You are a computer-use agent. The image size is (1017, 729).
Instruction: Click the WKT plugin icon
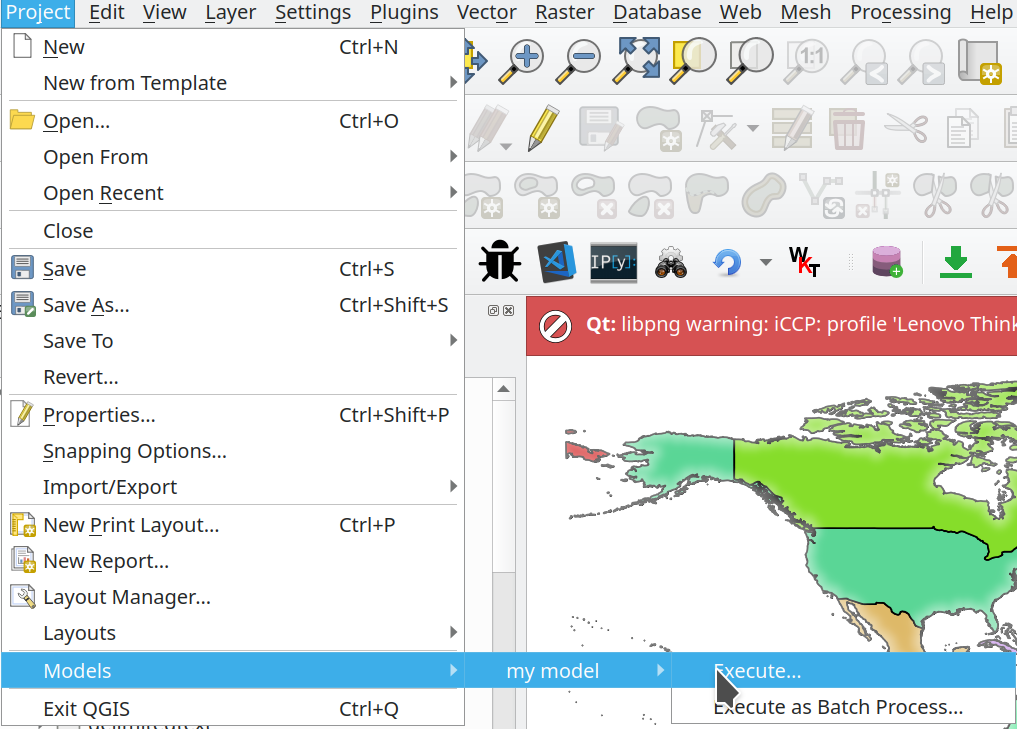coord(805,262)
